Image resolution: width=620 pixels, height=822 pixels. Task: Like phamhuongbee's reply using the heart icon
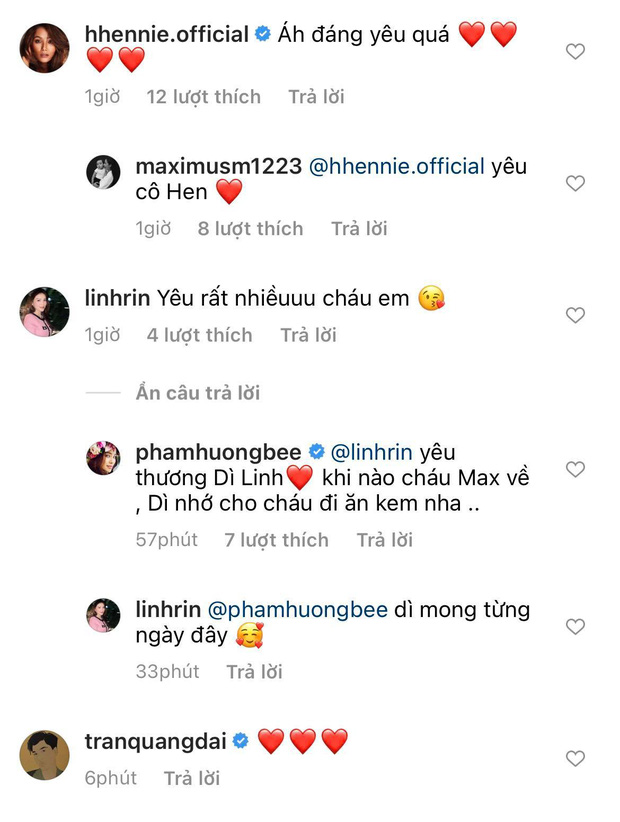(575, 468)
